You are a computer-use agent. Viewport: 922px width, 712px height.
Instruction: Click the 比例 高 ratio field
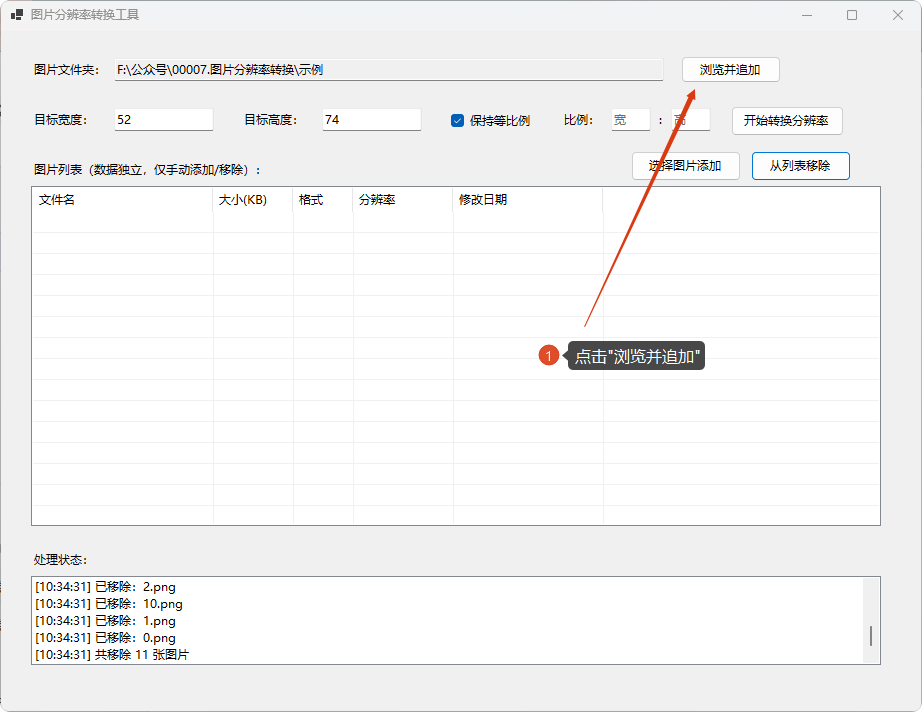pos(691,120)
